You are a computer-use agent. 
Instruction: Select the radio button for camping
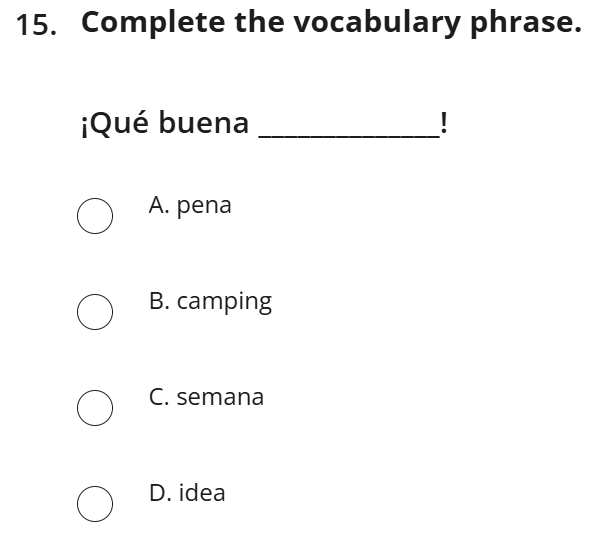pos(95,312)
